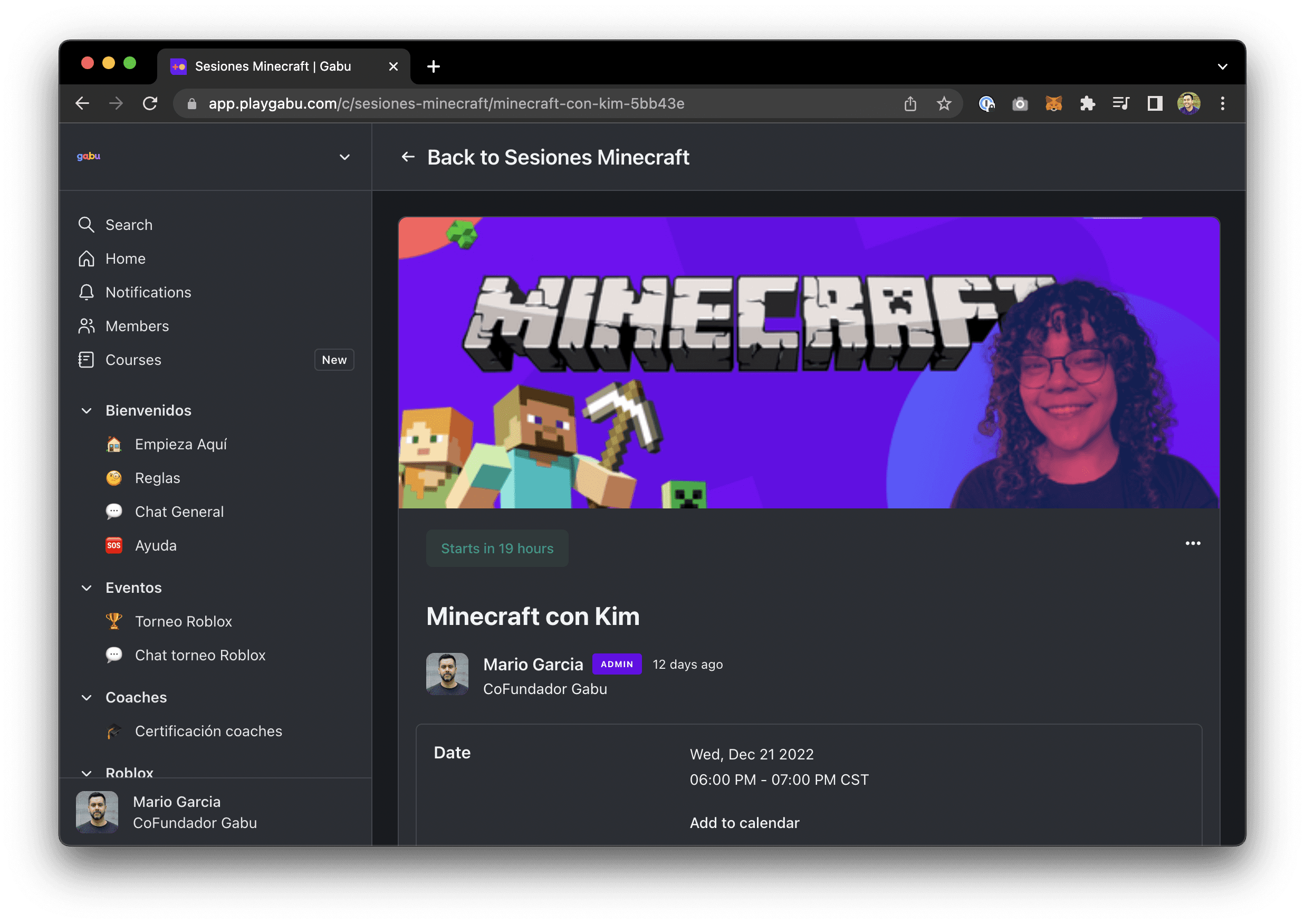Bookmark this page with the star icon
This screenshot has width=1305, height=924.
(944, 103)
